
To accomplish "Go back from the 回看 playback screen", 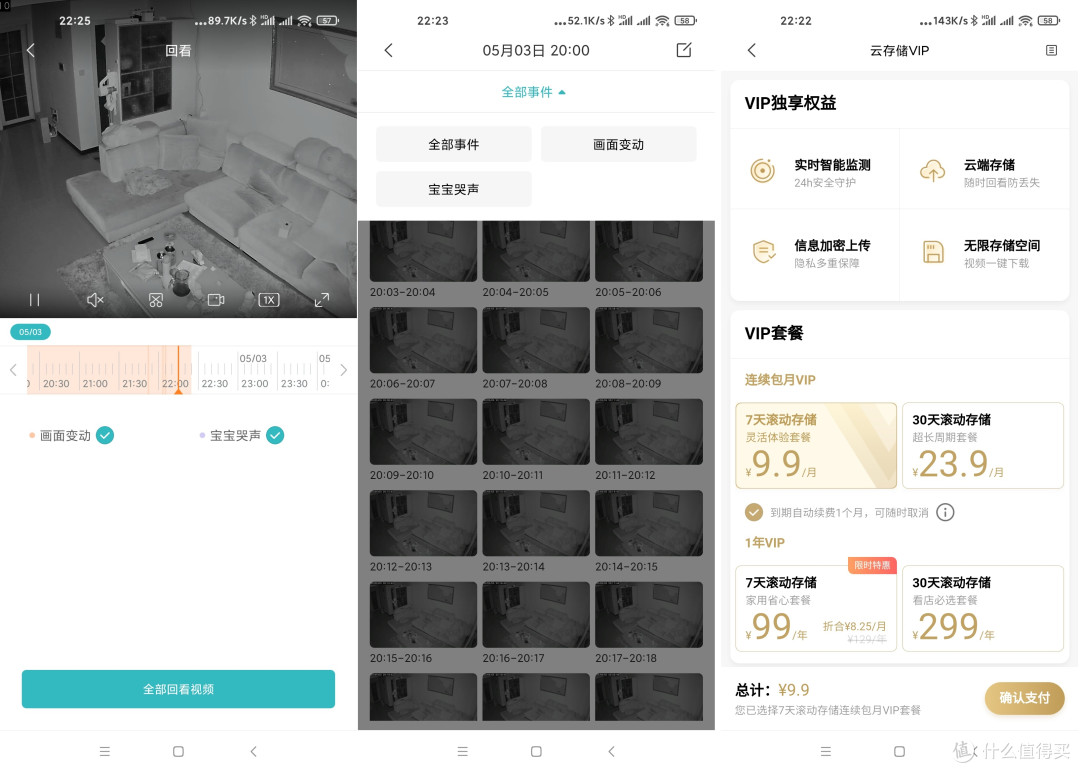I will coord(30,50).
